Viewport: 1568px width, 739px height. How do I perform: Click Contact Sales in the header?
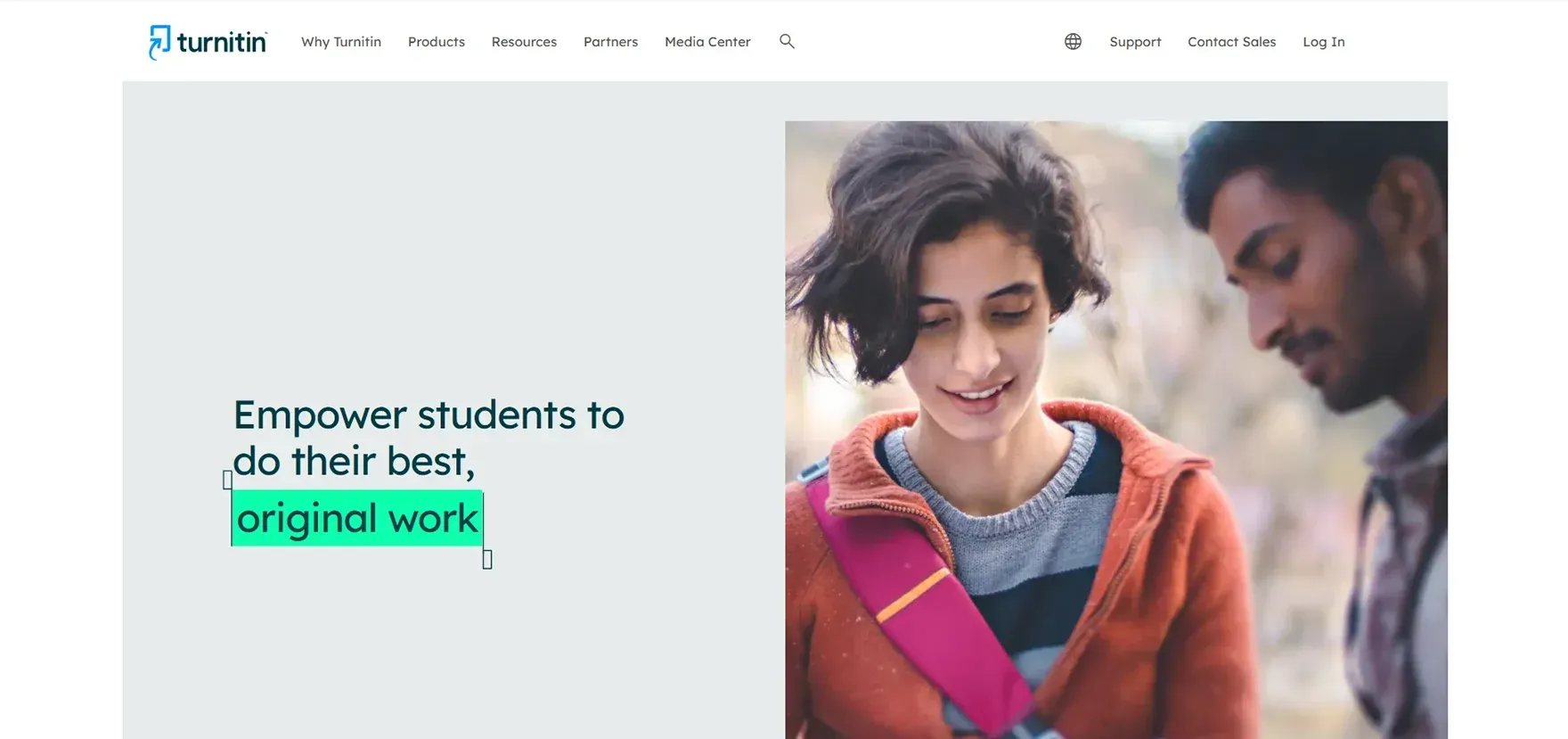[1231, 42]
